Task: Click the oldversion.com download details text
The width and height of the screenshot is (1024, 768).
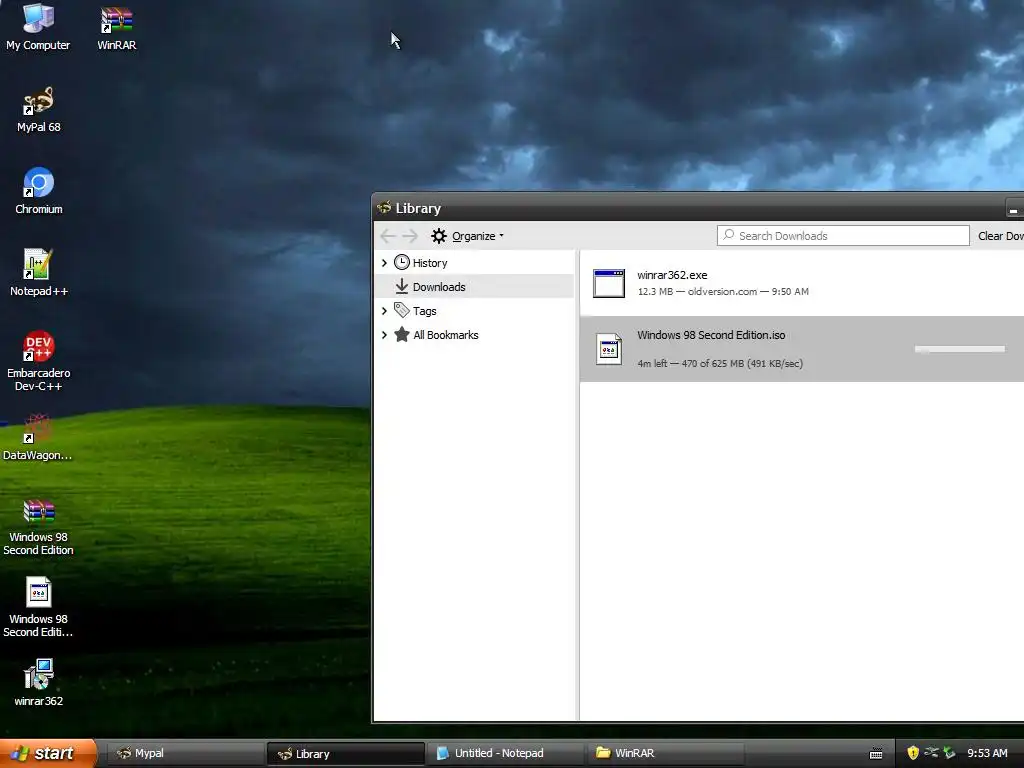Action: point(723,292)
